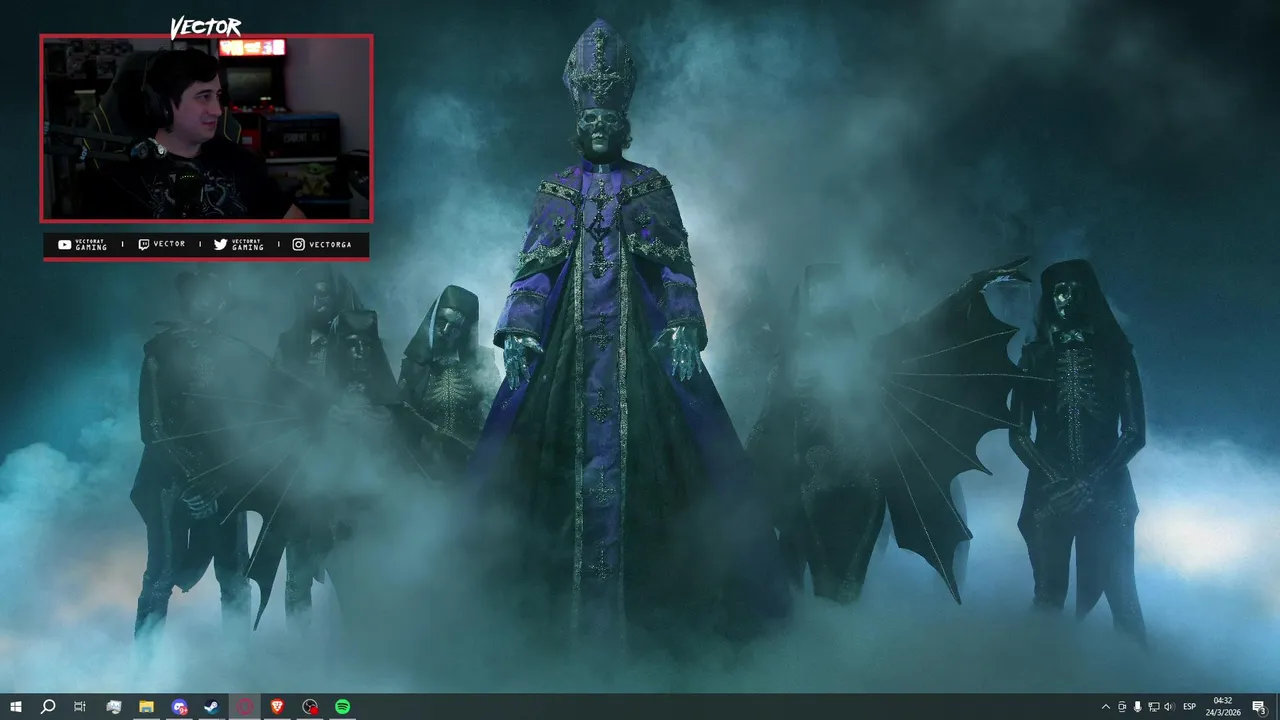1280x720 pixels.
Task: Open Spotify from the taskbar
Action: click(343, 707)
